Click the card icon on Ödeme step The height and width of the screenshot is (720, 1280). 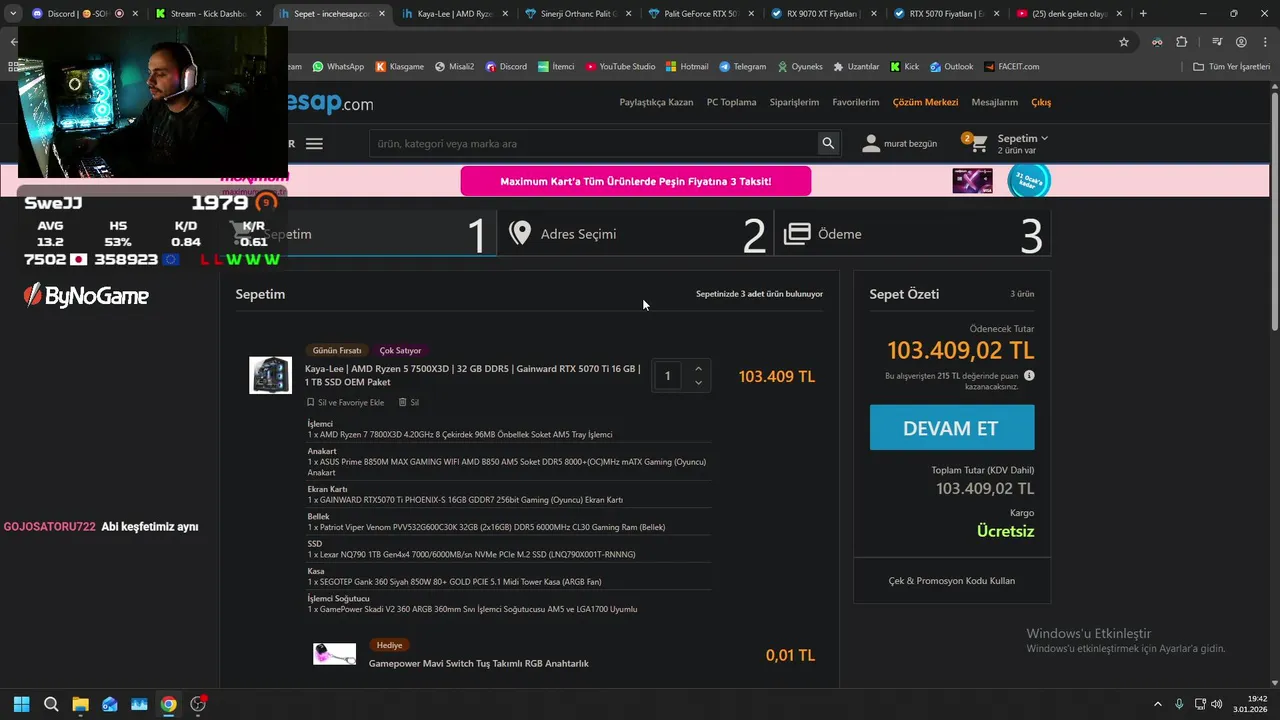[x=797, y=234]
